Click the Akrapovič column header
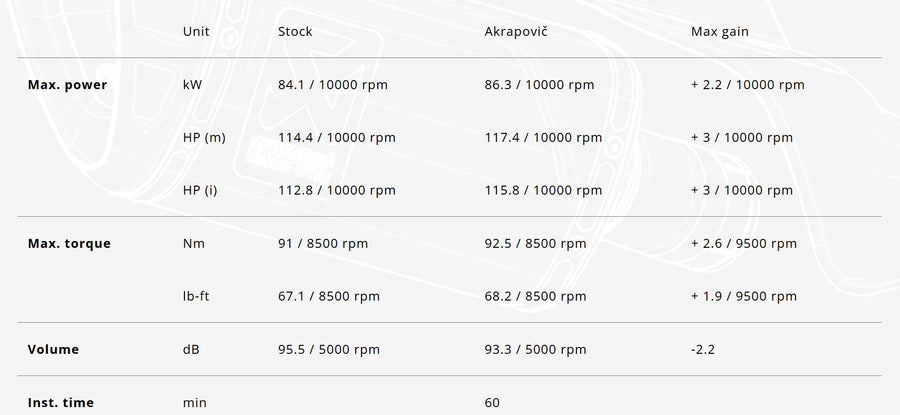 pyautogui.click(x=515, y=31)
